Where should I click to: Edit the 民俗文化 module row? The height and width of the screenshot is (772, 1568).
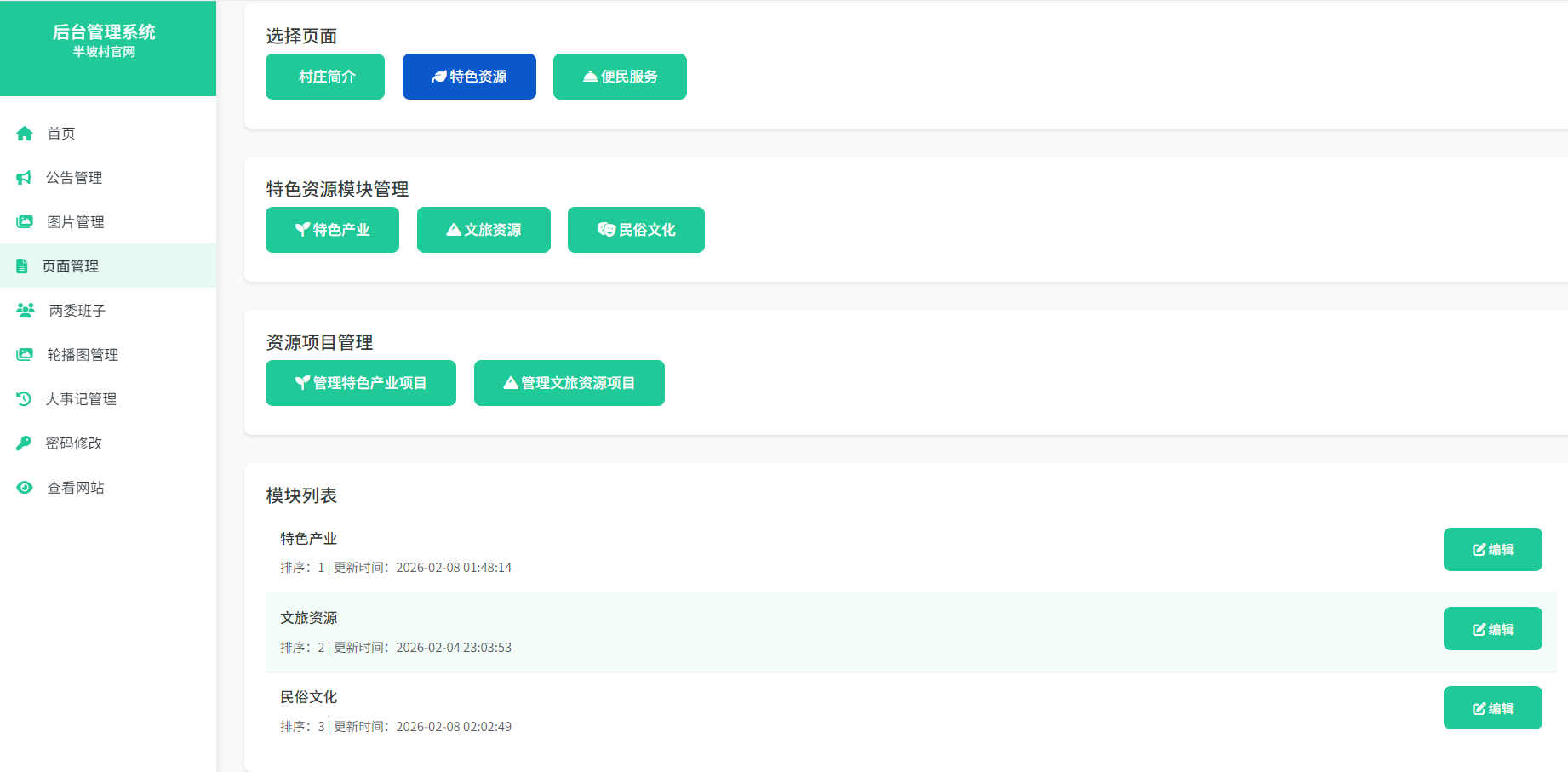pos(1492,708)
